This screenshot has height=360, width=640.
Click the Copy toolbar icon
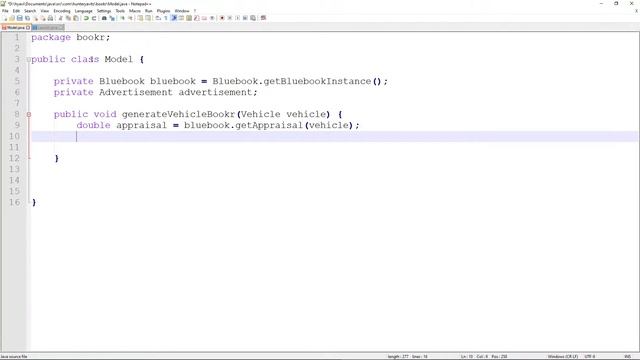(x=68, y=18)
